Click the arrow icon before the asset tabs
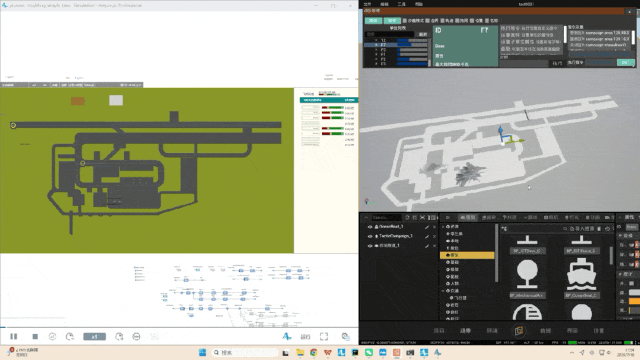Image resolution: width=640 pixels, height=360 pixels. pyautogui.click(x=448, y=218)
